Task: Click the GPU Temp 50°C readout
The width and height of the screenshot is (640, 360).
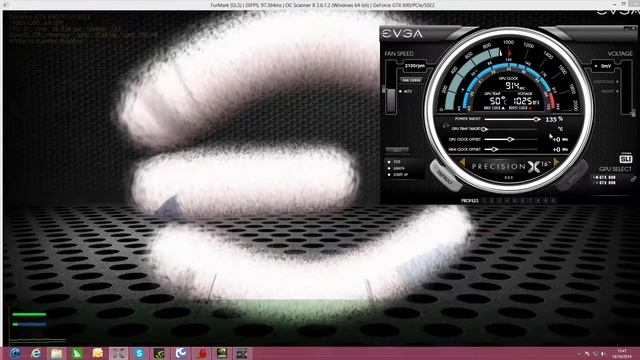Action: tap(498, 101)
